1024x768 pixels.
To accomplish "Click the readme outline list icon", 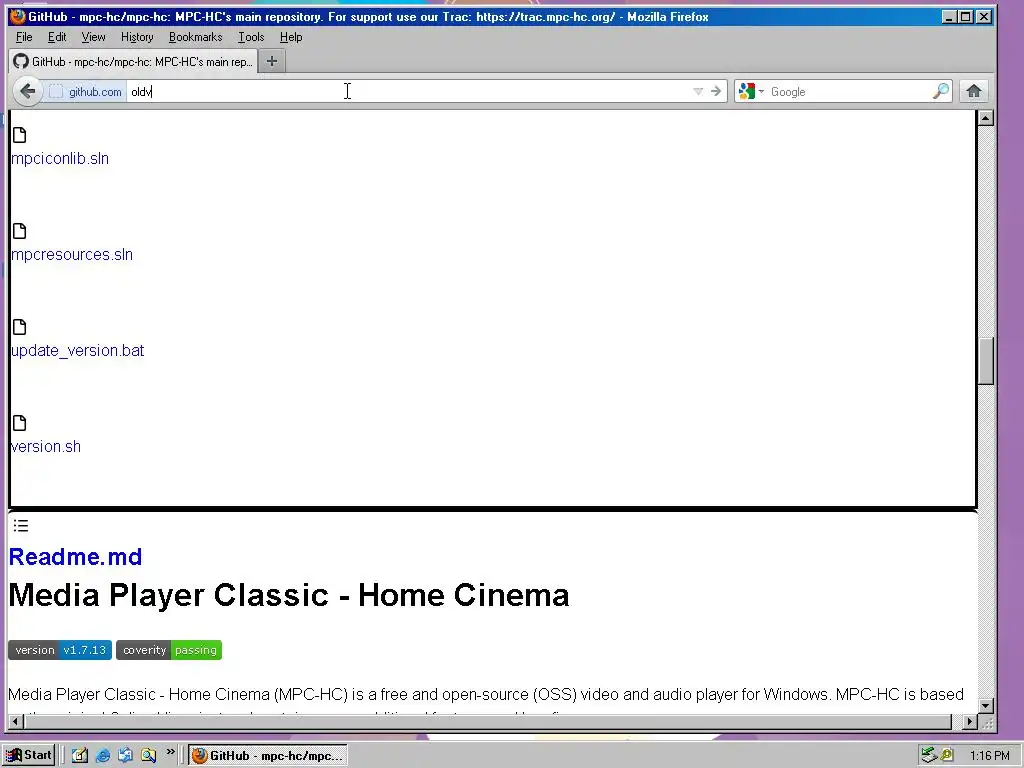I will [21, 526].
